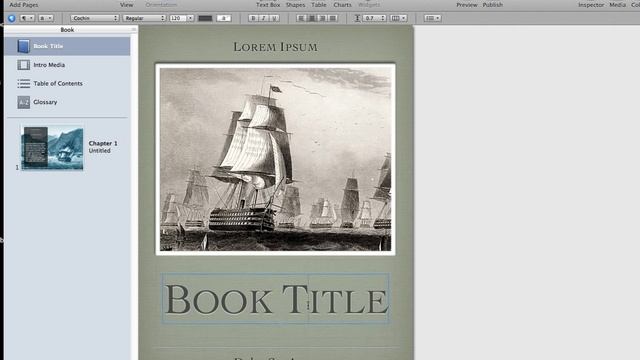Open the Cochin font family dropdown

(x=94, y=18)
